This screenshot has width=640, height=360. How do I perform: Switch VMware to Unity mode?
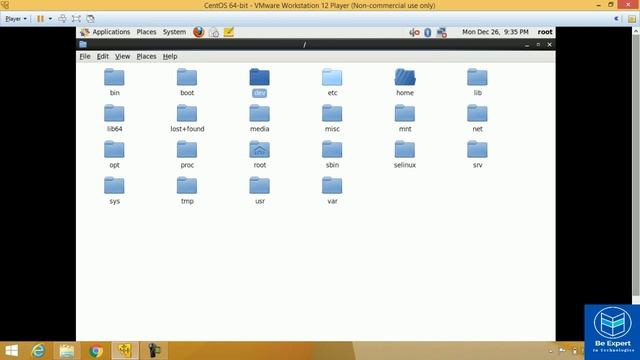point(91,19)
